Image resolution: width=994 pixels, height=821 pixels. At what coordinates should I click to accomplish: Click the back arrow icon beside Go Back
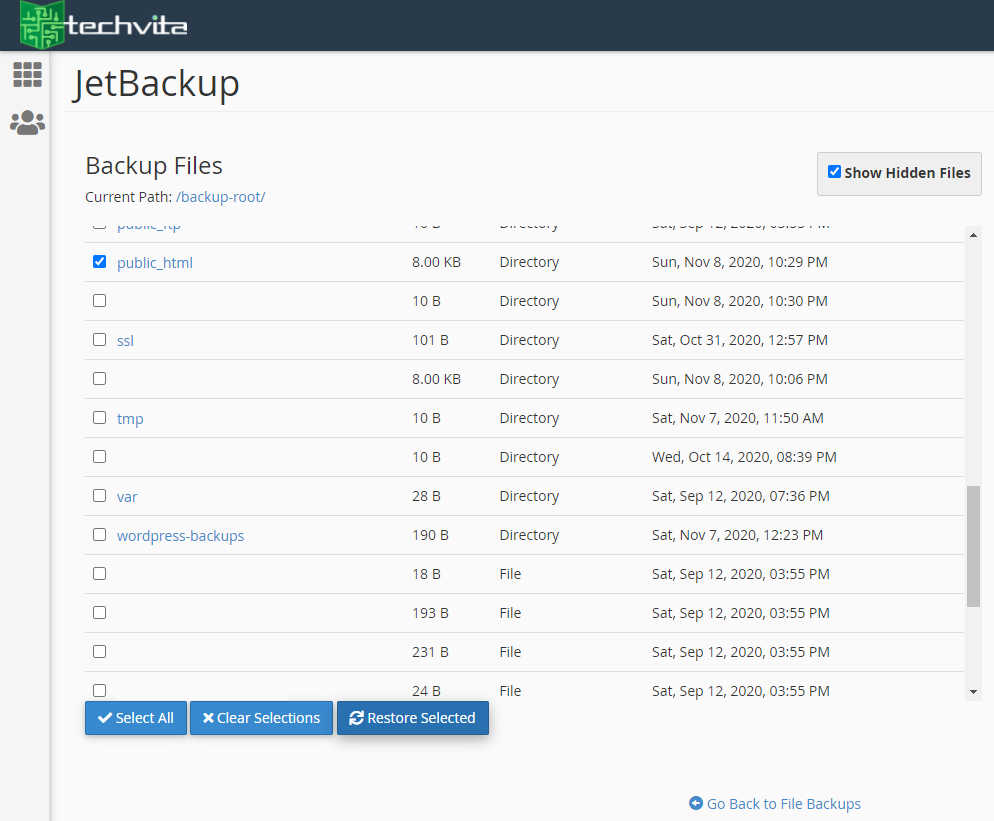tap(697, 803)
